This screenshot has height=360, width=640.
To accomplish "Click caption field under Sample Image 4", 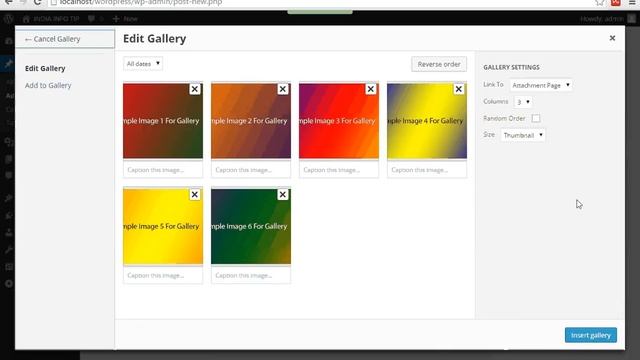I will pos(427,170).
